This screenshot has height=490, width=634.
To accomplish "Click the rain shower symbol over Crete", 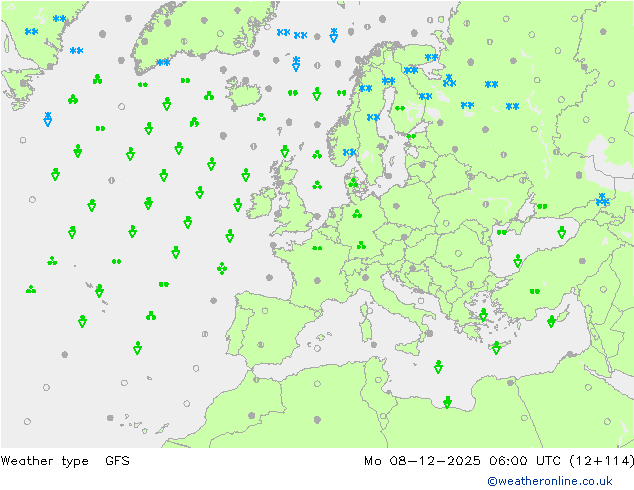I will click(497, 348).
